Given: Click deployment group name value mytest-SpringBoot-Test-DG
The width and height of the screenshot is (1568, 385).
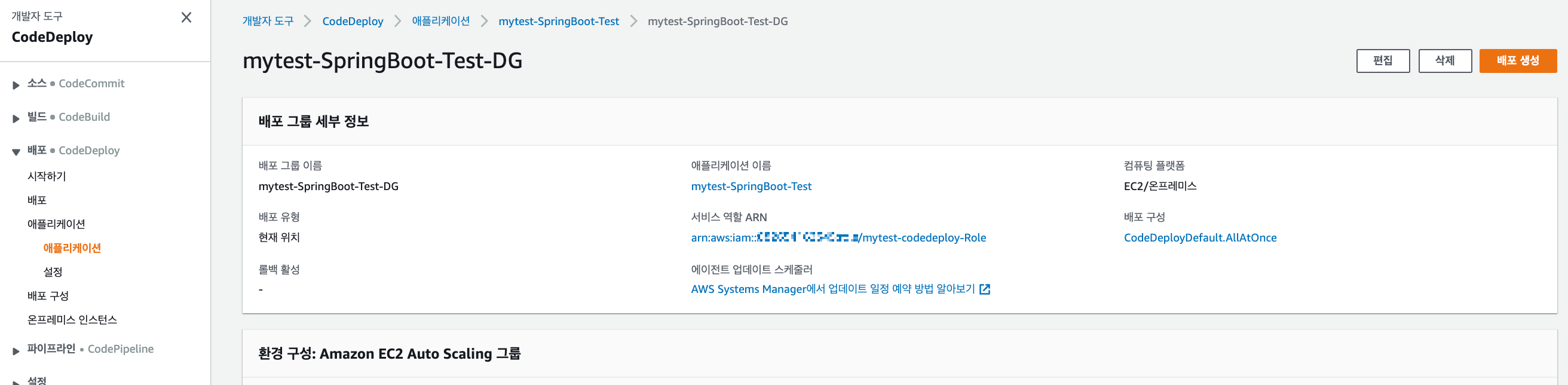Looking at the screenshot, I should tap(328, 187).
